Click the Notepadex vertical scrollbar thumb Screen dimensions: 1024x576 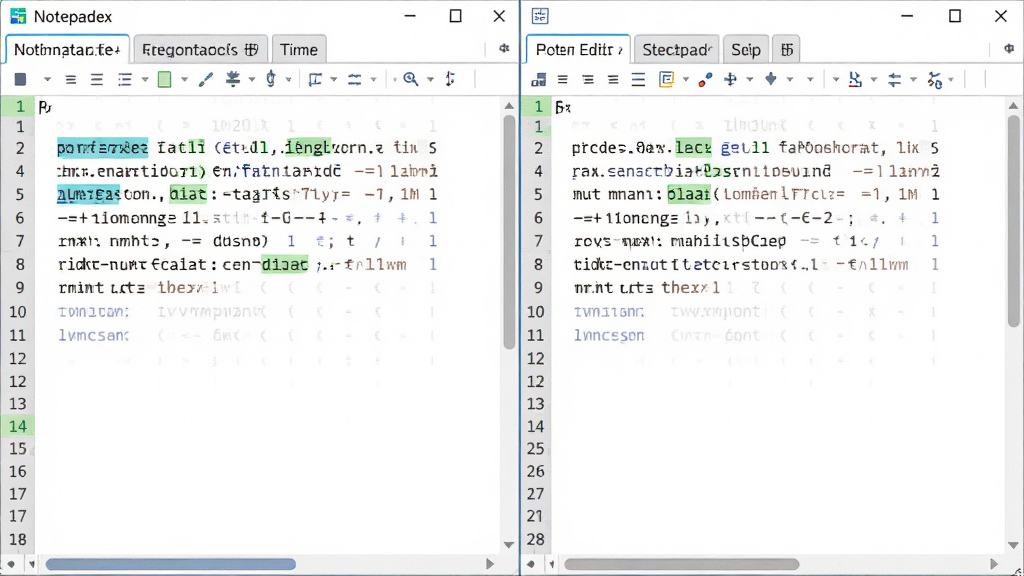click(x=509, y=232)
